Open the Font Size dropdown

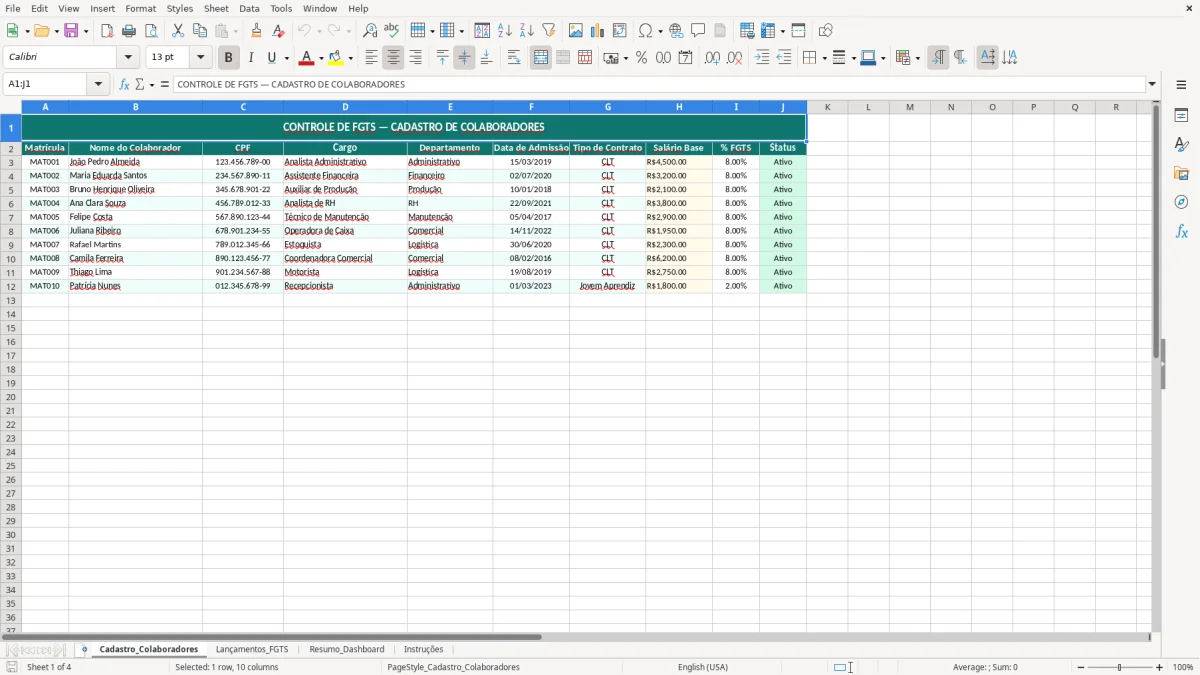[200, 58]
